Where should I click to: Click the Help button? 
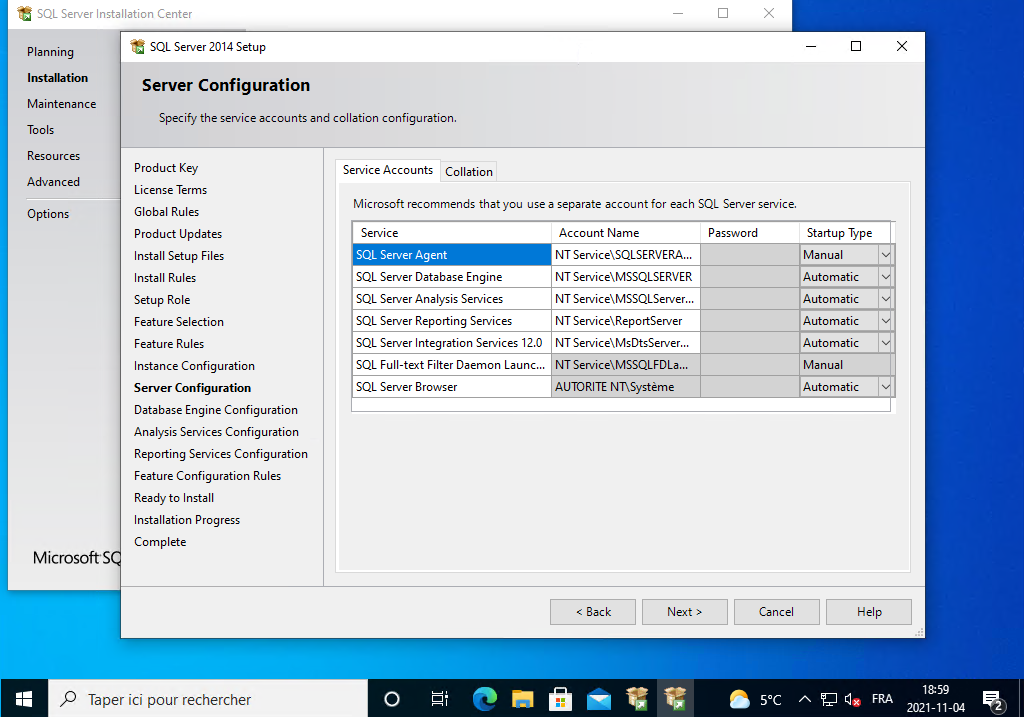(869, 612)
